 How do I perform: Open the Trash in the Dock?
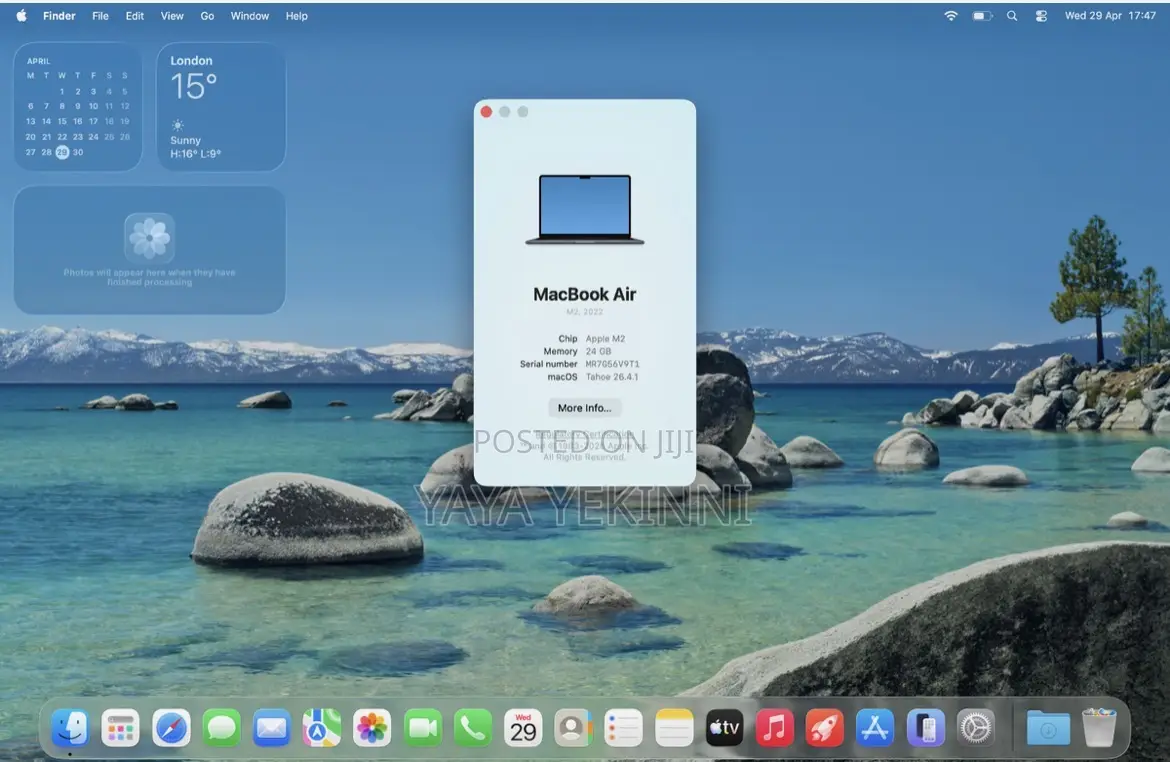pyautogui.click(x=1099, y=728)
